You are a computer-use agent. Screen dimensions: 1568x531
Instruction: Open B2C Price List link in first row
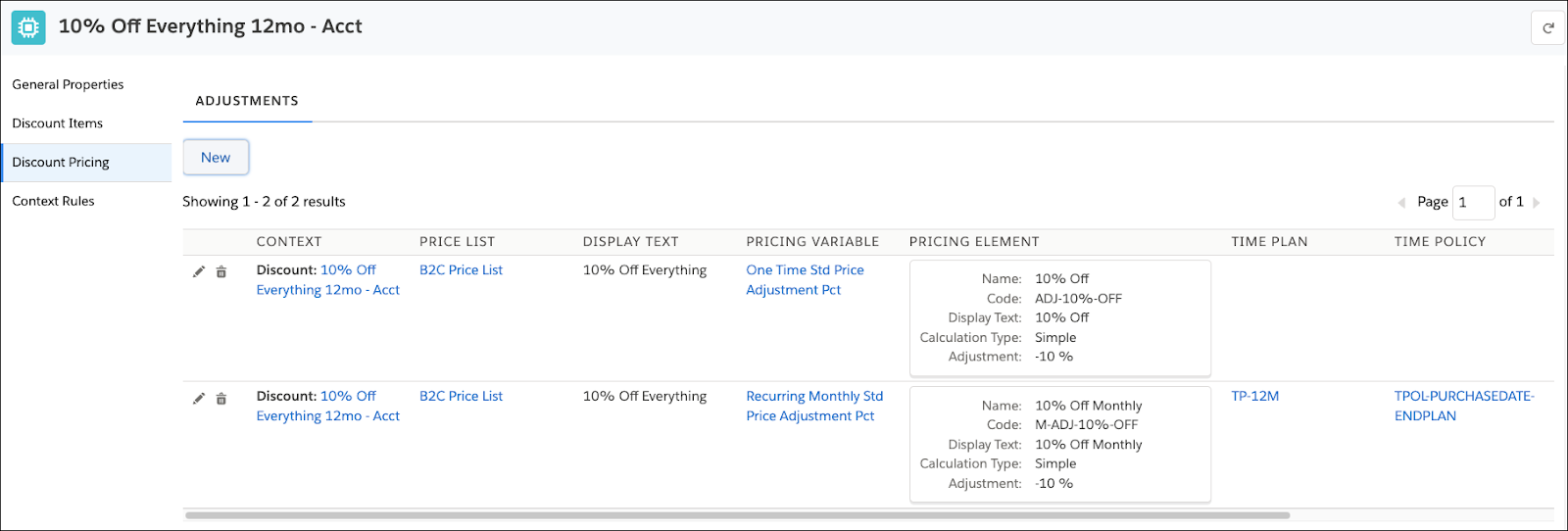coord(461,270)
